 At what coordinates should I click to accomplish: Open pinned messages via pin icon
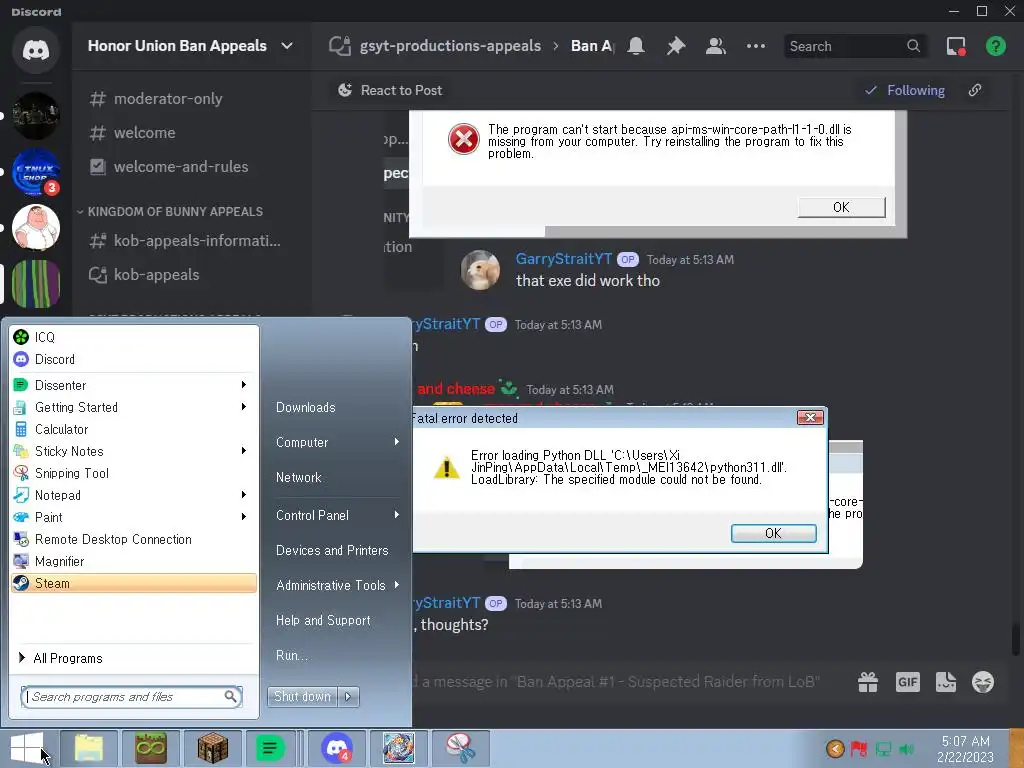tap(676, 46)
